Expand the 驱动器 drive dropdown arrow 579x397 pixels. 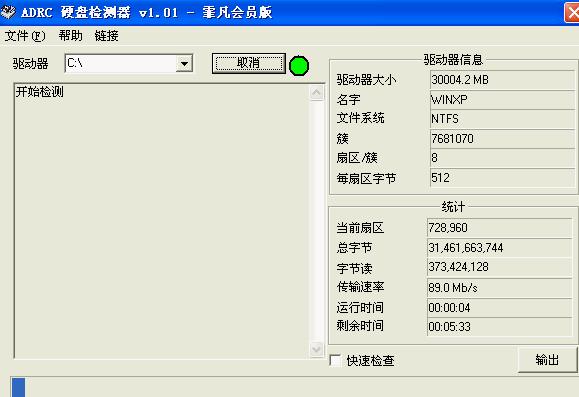(184, 64)
